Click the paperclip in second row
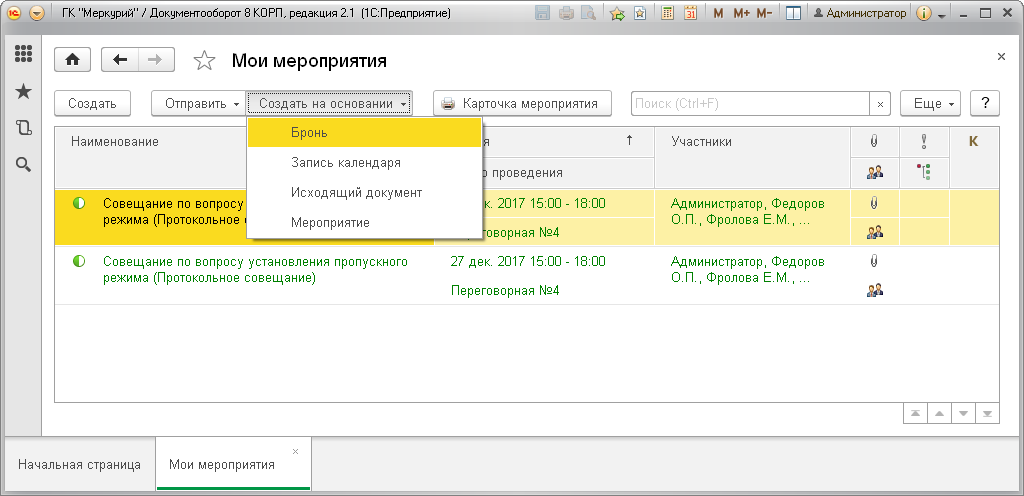 (x=874, y=261)
